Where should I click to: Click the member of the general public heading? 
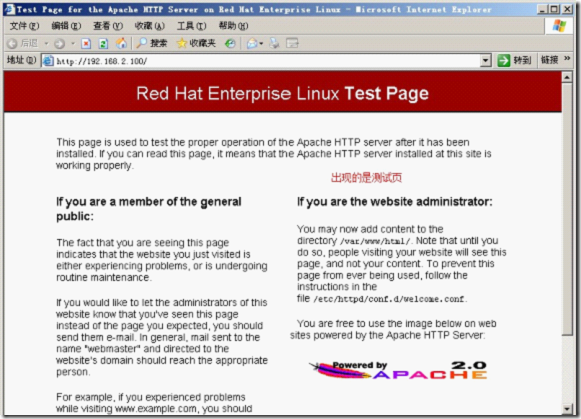pyautogui.click(x=149, y=209)
